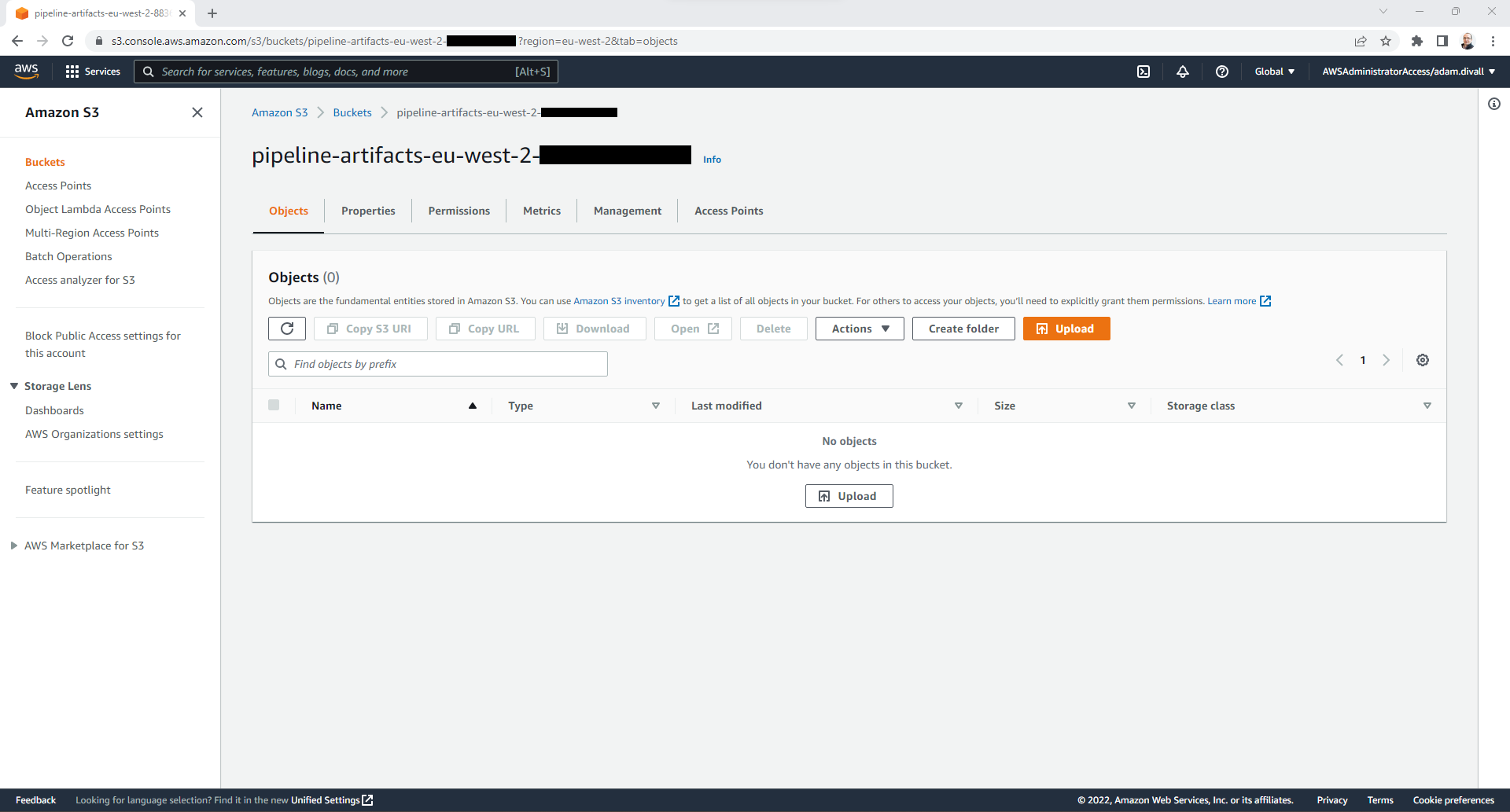
Task: Open AWS Organizations settings
Action: click(x=94, y=434)
